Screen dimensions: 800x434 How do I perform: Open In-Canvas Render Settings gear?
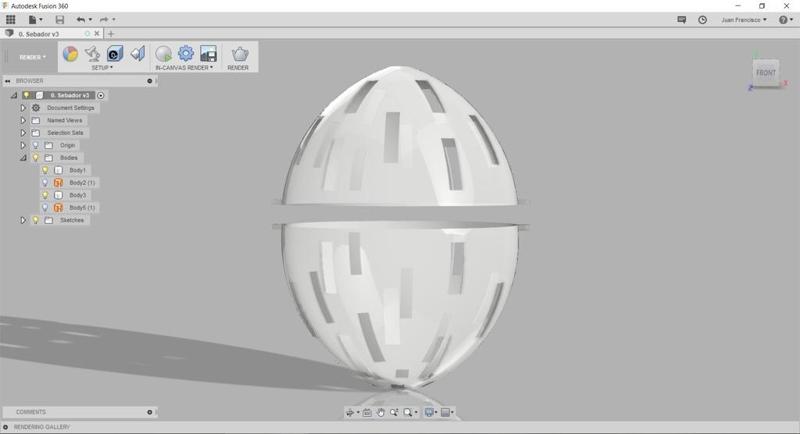186,54
